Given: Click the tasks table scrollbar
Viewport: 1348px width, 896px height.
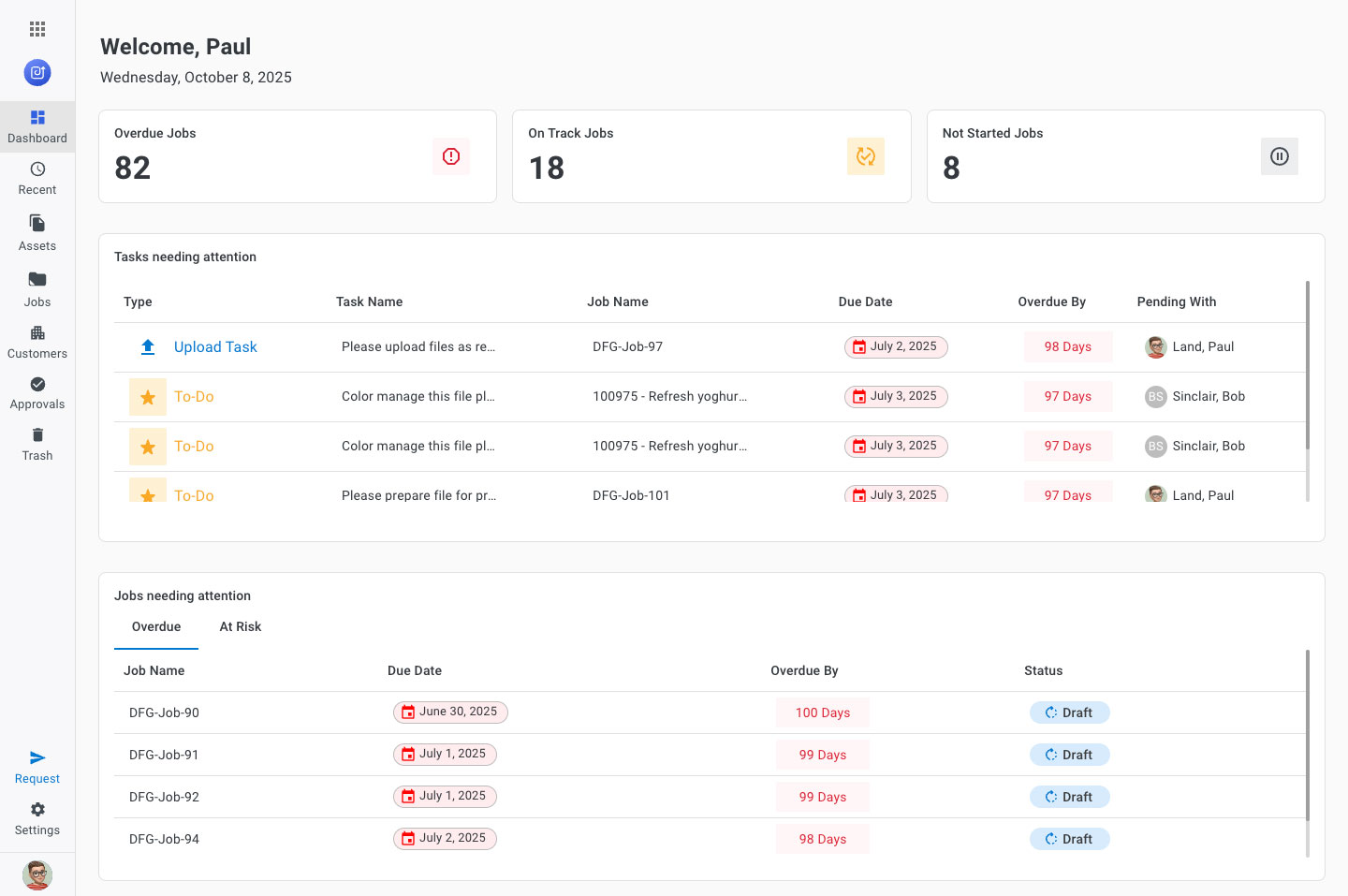Looking at the screenshot, I should (1307, 365).
